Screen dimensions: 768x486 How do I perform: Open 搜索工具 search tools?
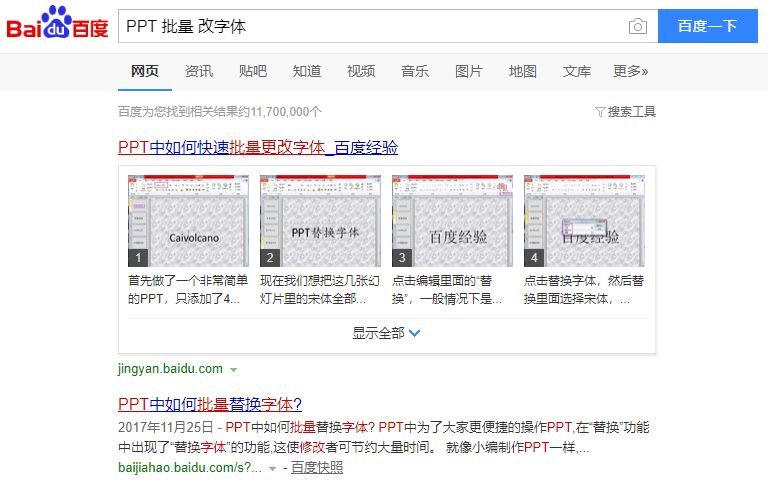[x=631, y=112]
